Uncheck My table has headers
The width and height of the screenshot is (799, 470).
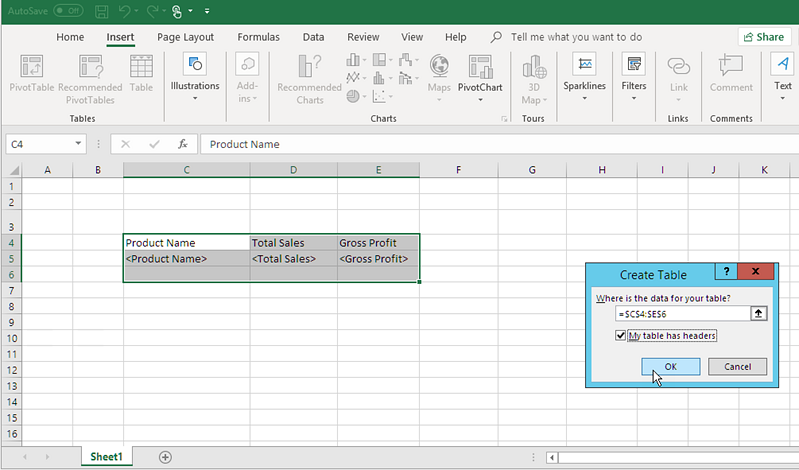click(622, 336)
